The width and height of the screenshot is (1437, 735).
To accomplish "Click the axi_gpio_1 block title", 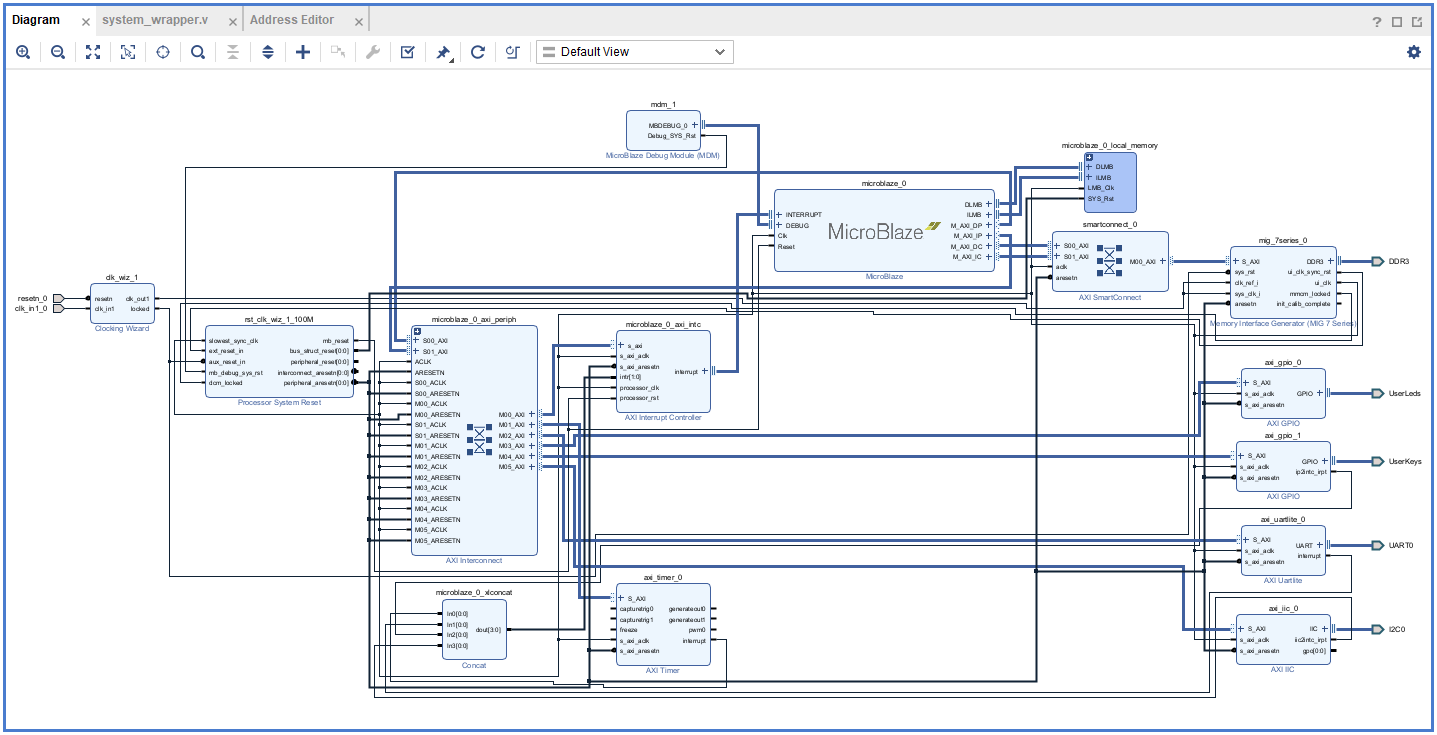I will coord(1283,435).
